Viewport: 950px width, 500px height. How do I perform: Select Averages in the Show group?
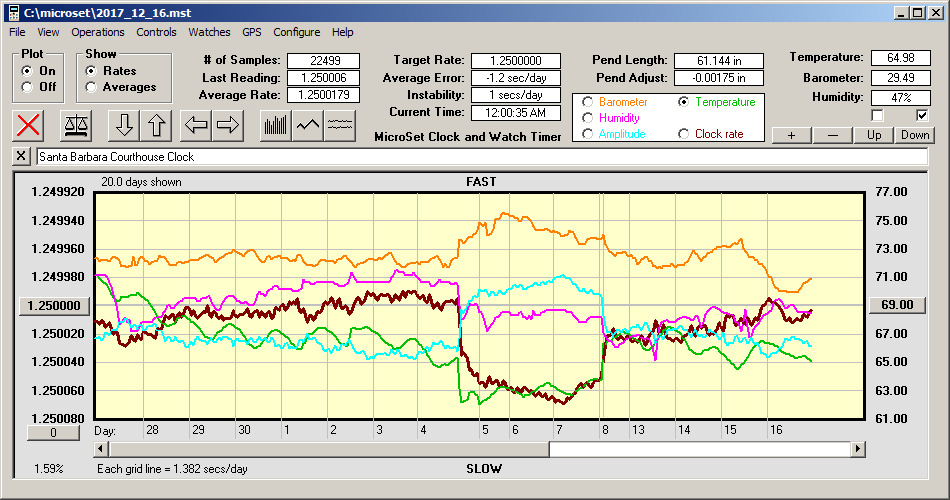click(92, 87)
